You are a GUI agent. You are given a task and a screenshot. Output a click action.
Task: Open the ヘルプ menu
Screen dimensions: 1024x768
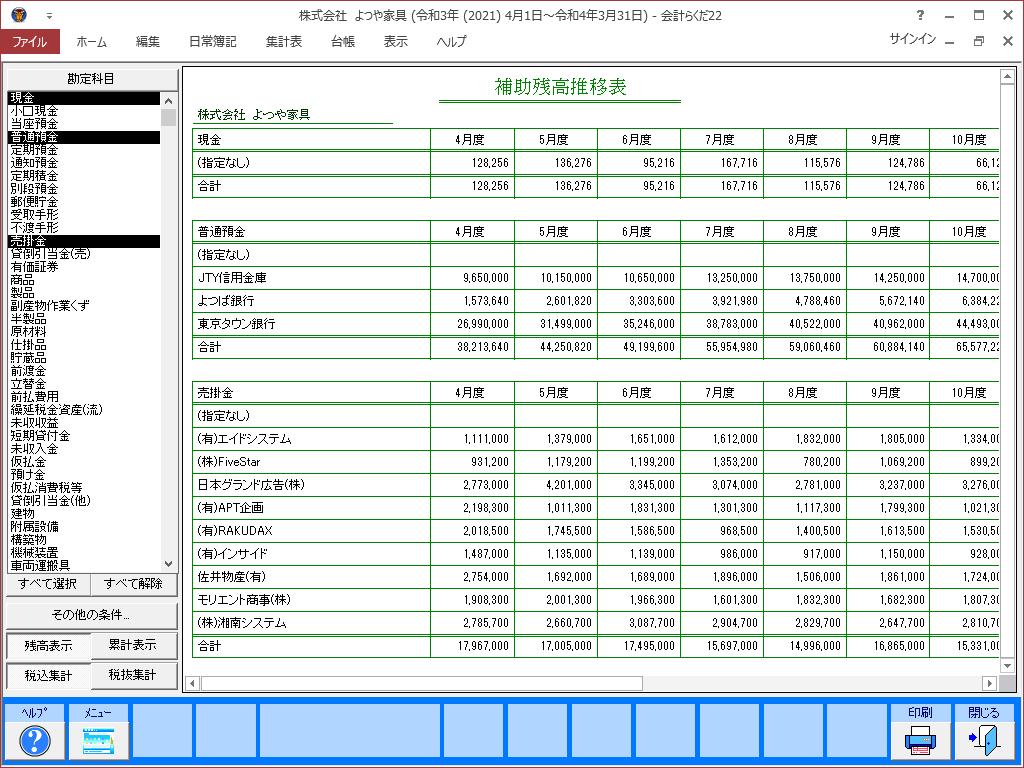[451, 41]
